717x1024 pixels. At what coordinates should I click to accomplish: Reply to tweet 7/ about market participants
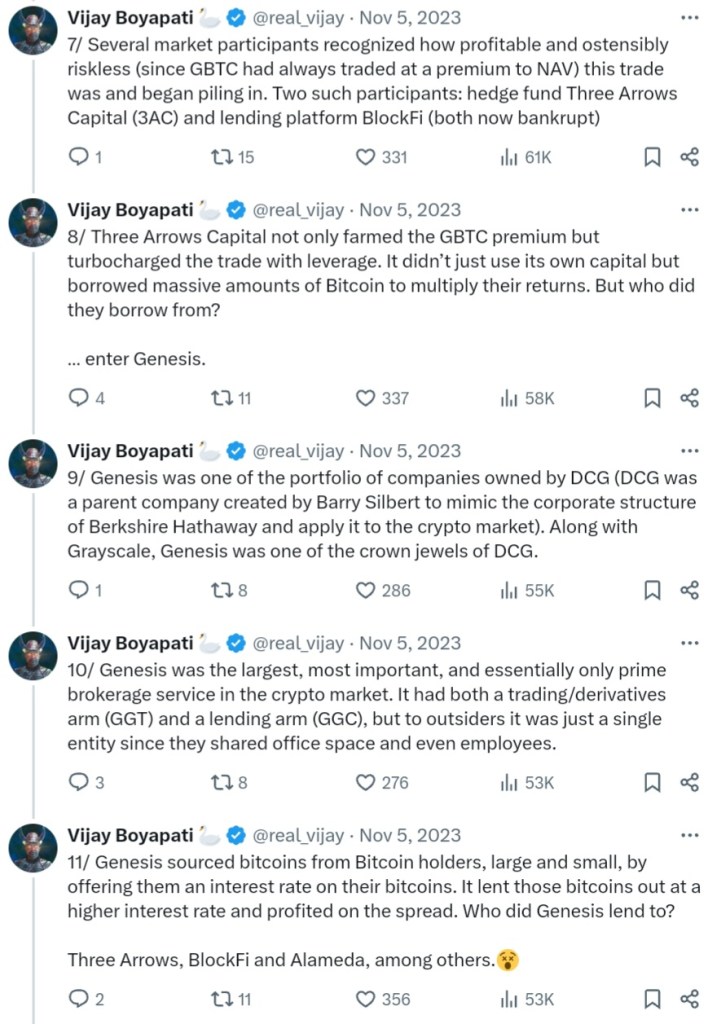78,157
